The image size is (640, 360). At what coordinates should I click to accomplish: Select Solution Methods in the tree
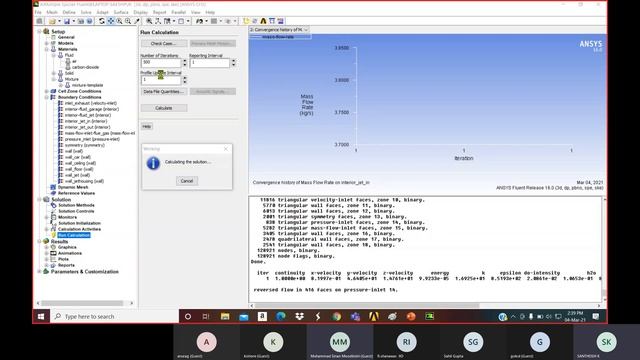pos(76,205)
